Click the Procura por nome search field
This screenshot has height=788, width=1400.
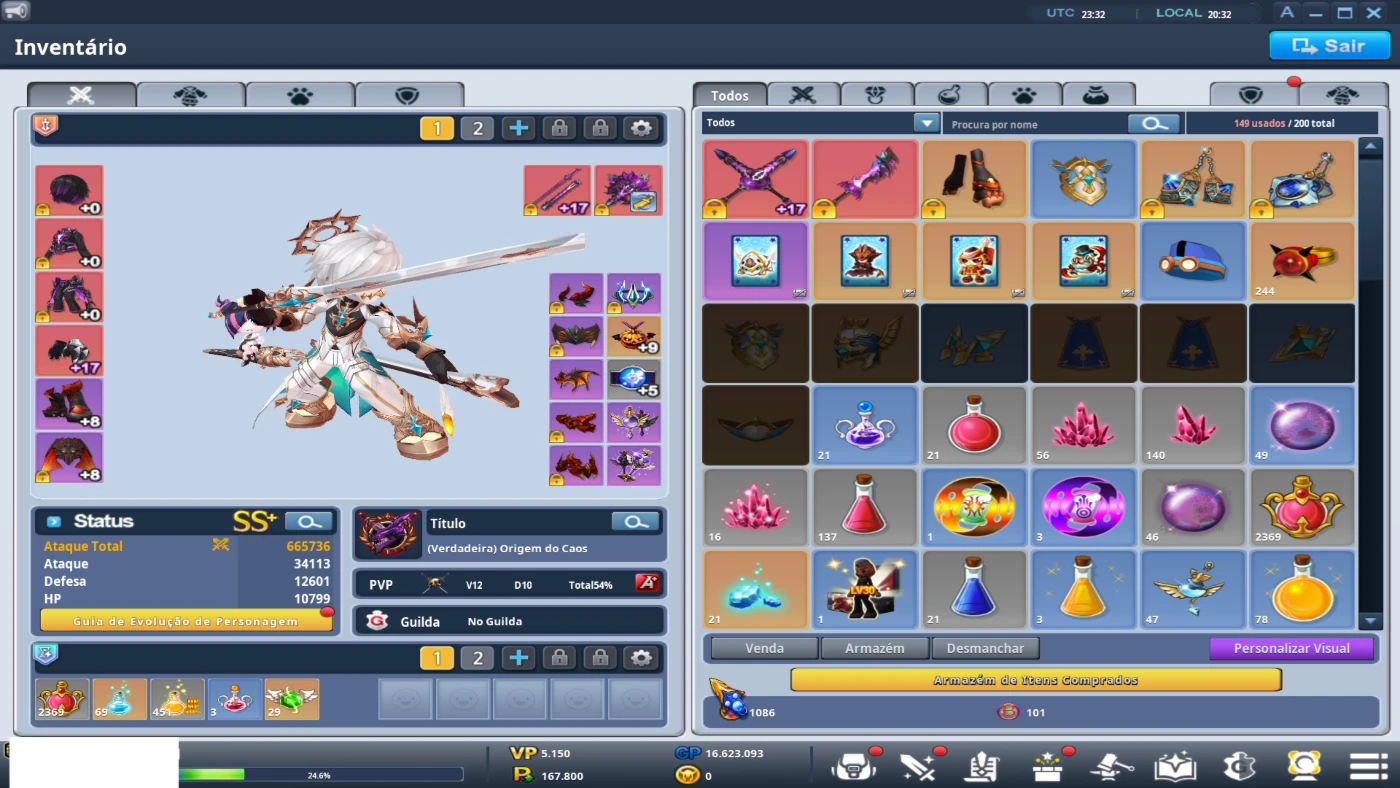coord(1036,124)
